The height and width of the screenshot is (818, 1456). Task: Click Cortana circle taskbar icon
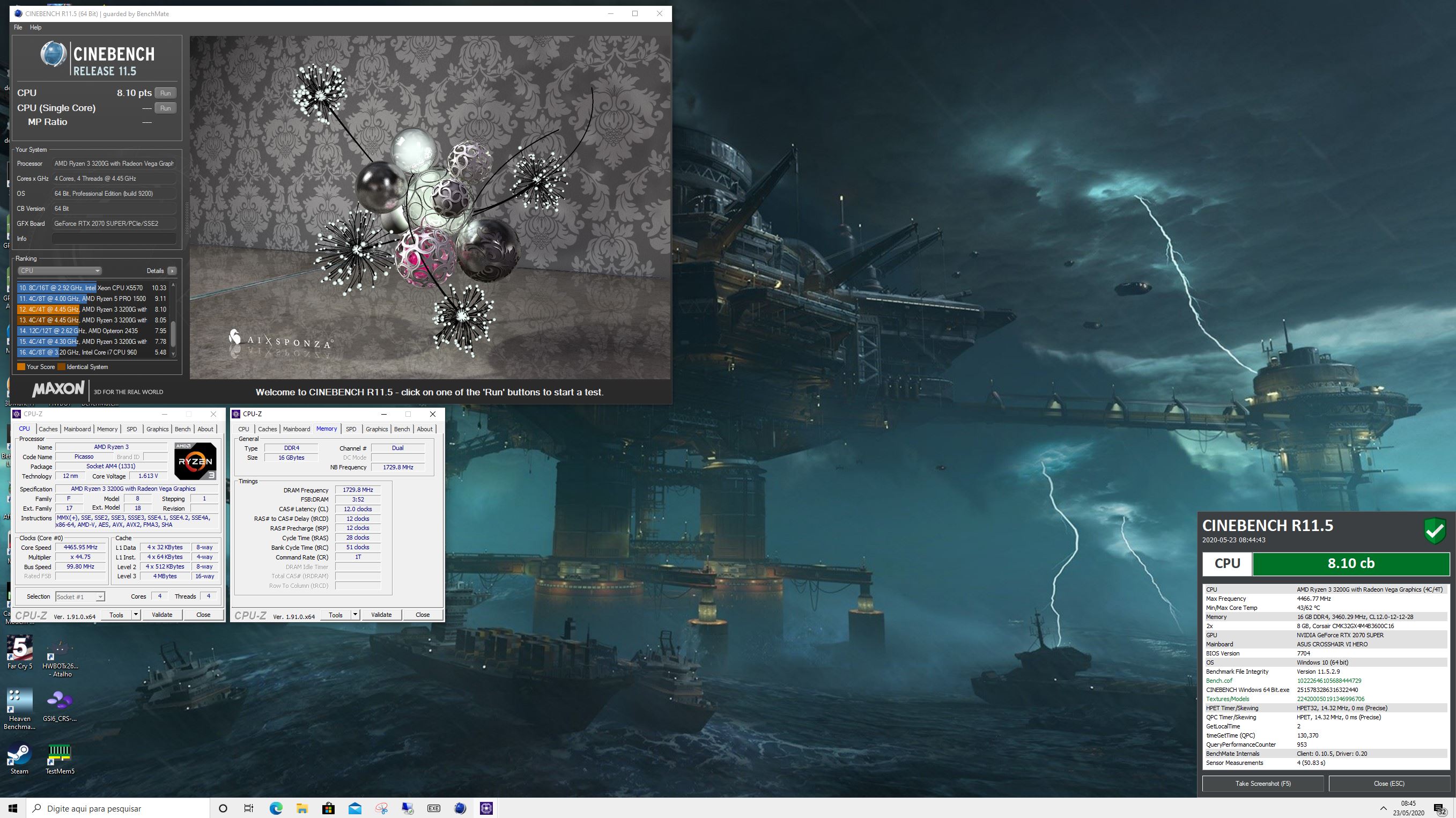point(223,808)
